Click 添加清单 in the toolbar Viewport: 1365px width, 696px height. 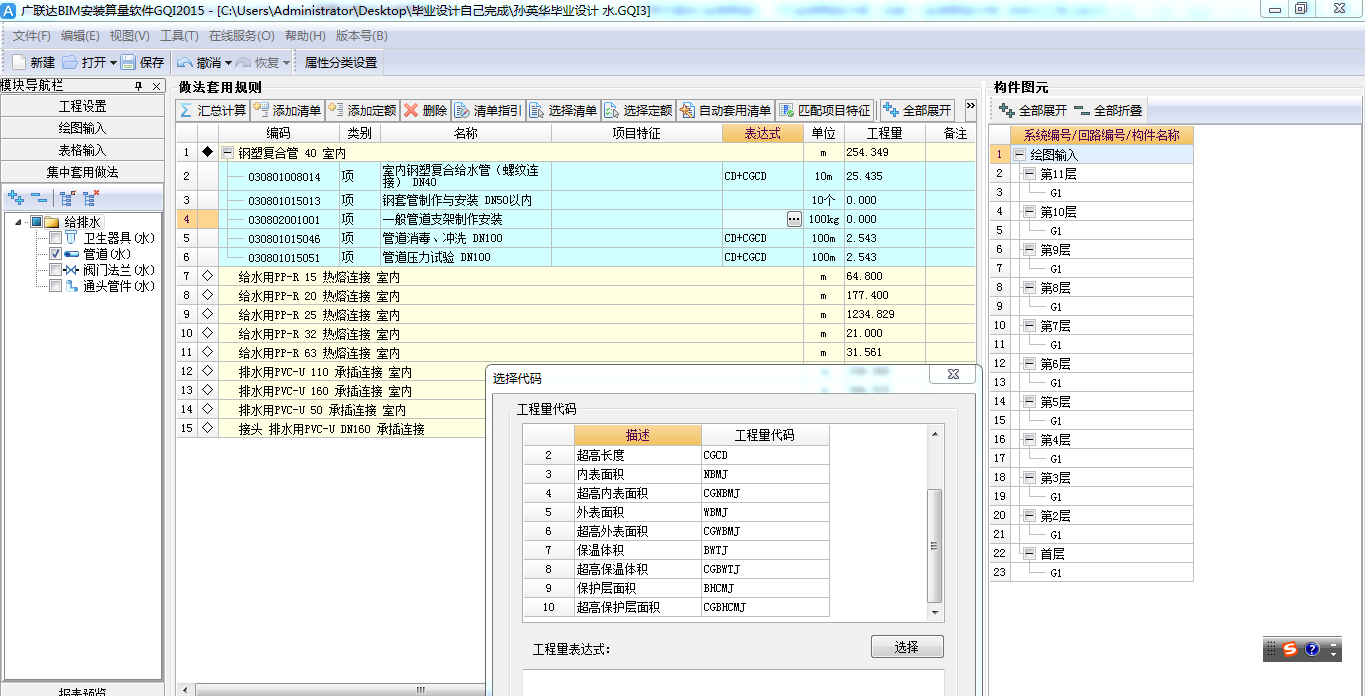[287, 110]
